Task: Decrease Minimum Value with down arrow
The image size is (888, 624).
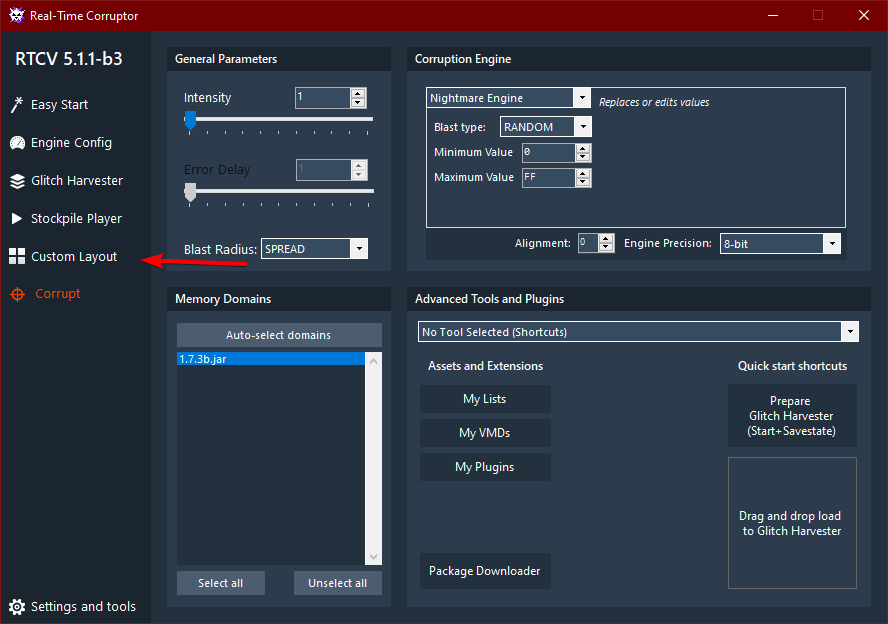Action: tap(583, 157)
